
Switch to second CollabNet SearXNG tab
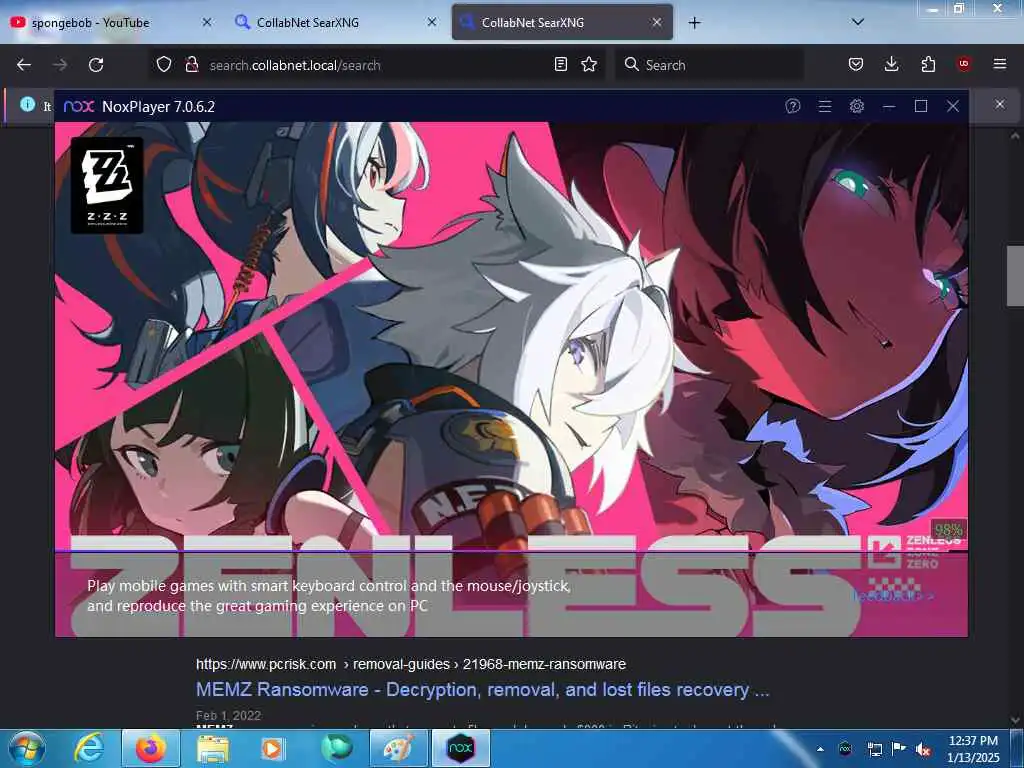point(335,22)
